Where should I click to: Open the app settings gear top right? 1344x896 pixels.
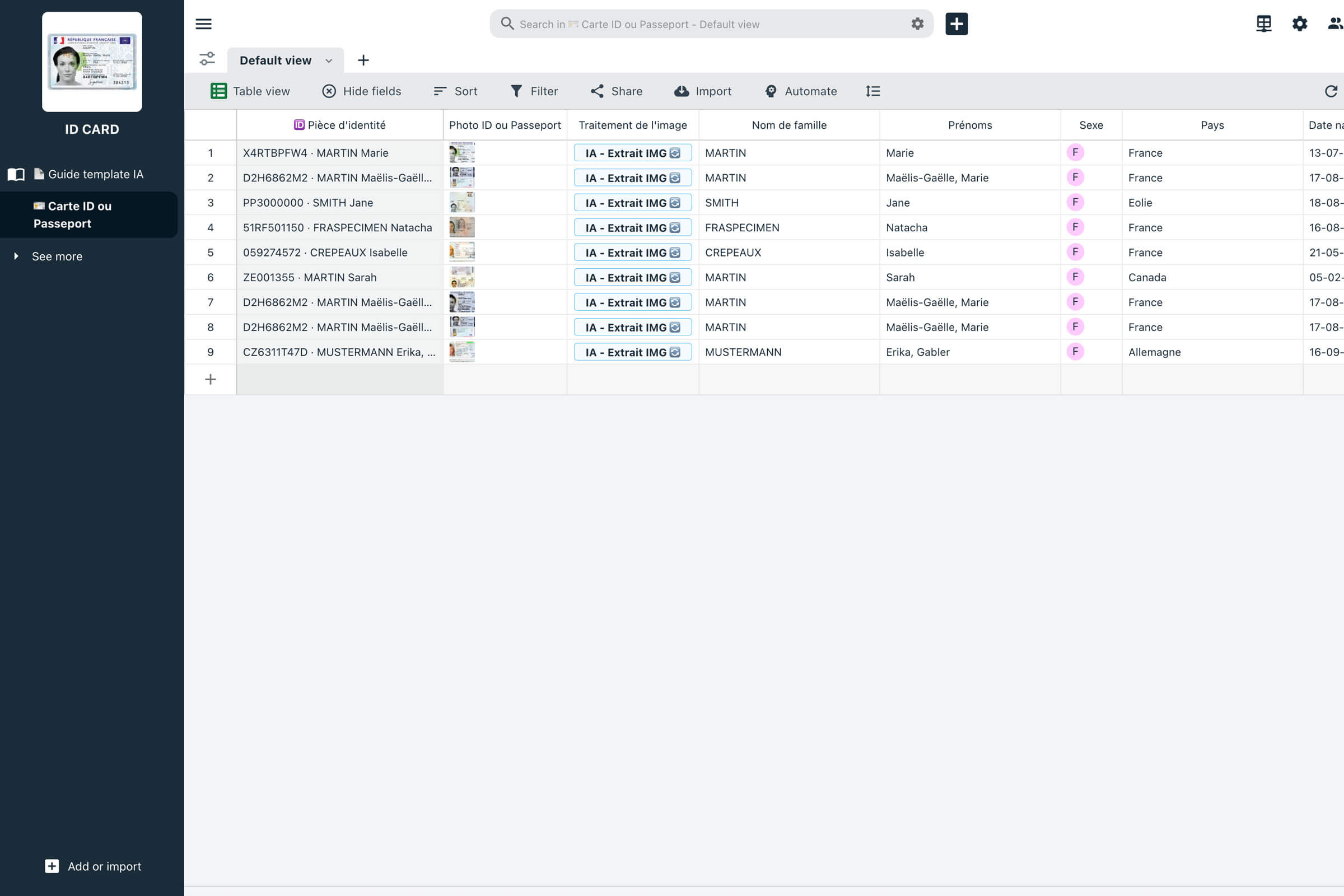tap(1299, 24)
